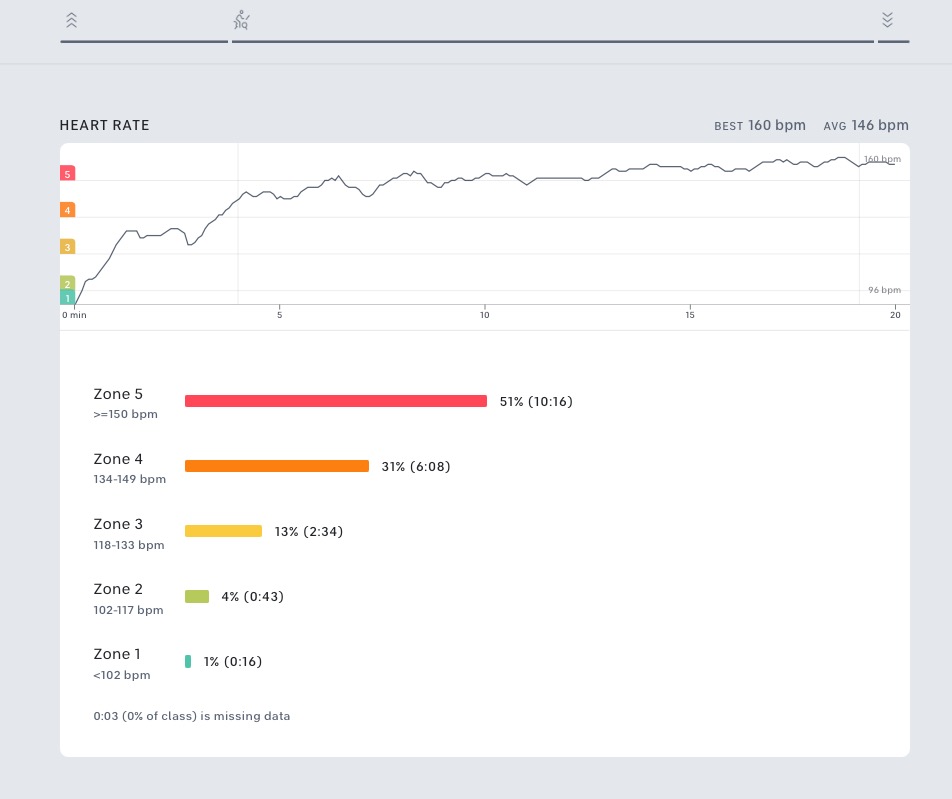Click the 96 bpm chart axis label
The image size is (952, 799).
884,290
